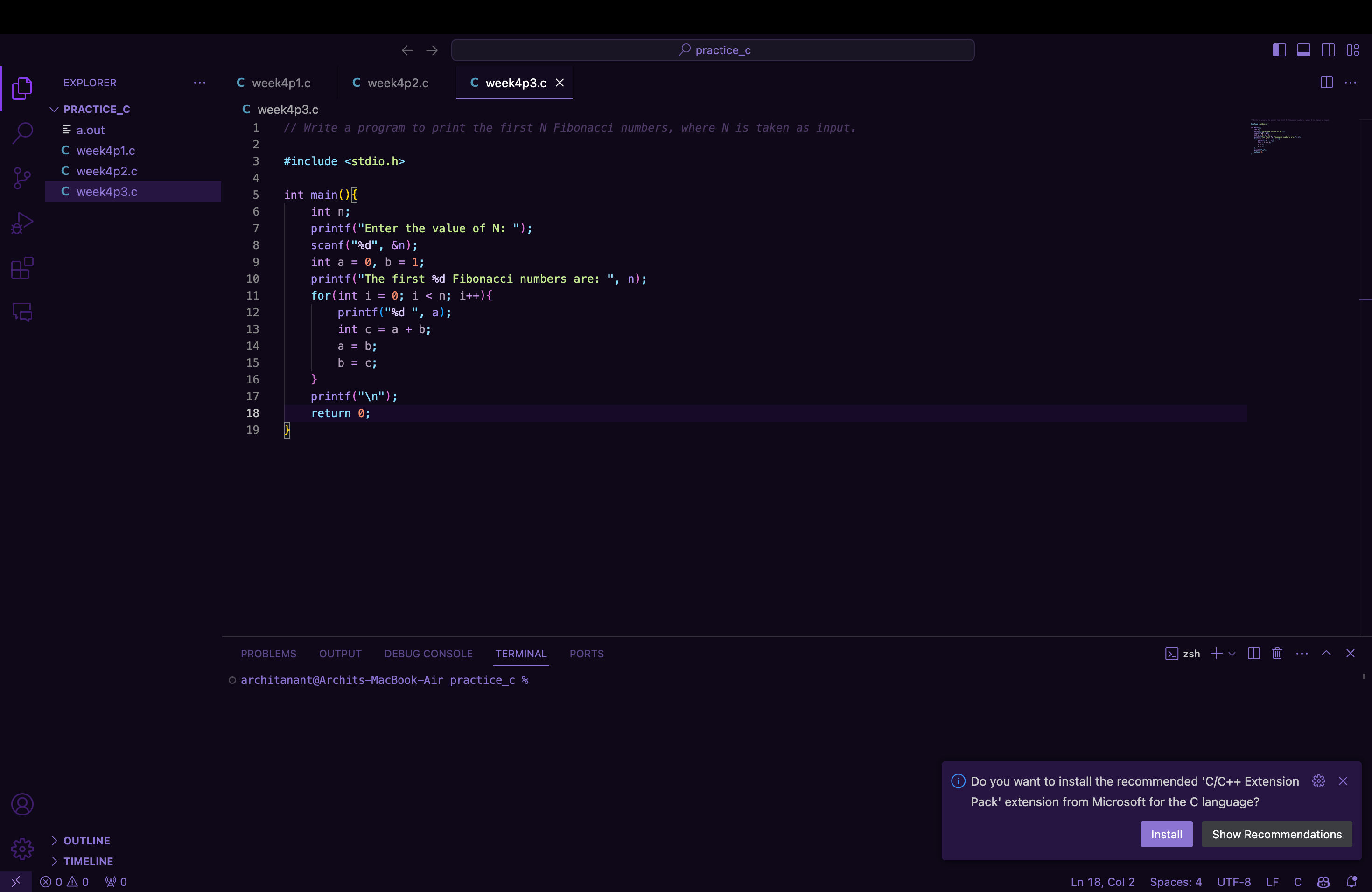Open the Search view in activity bar

[22, 133]
